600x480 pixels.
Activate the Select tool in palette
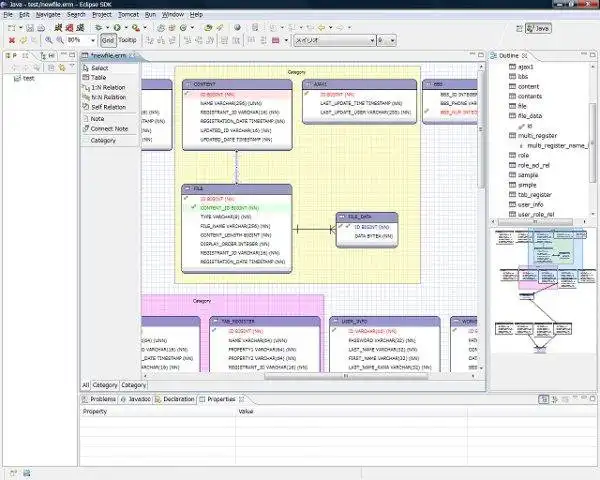[99, 67]
